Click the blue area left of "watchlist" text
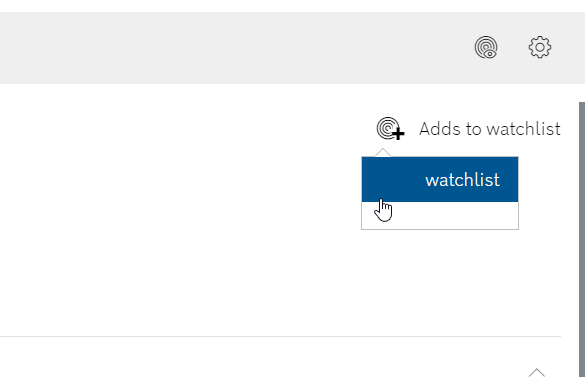Image resolution: width=587 pixels, height=377 pixels. coord(393,179)
